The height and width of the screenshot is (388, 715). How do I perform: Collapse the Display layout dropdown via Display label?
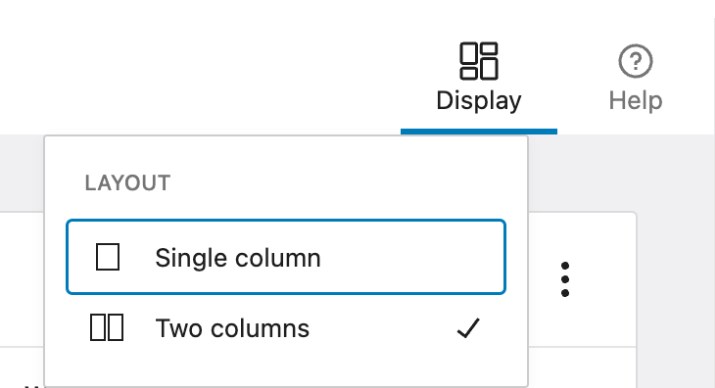click(479, 101)
